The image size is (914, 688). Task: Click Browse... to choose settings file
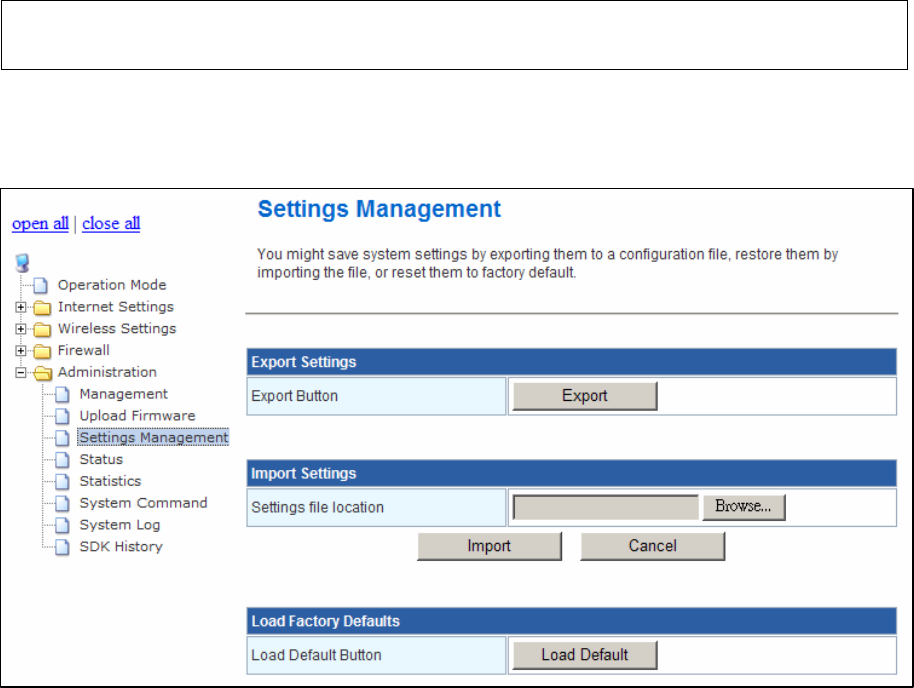pyautogui.click(x=743, y=507)
